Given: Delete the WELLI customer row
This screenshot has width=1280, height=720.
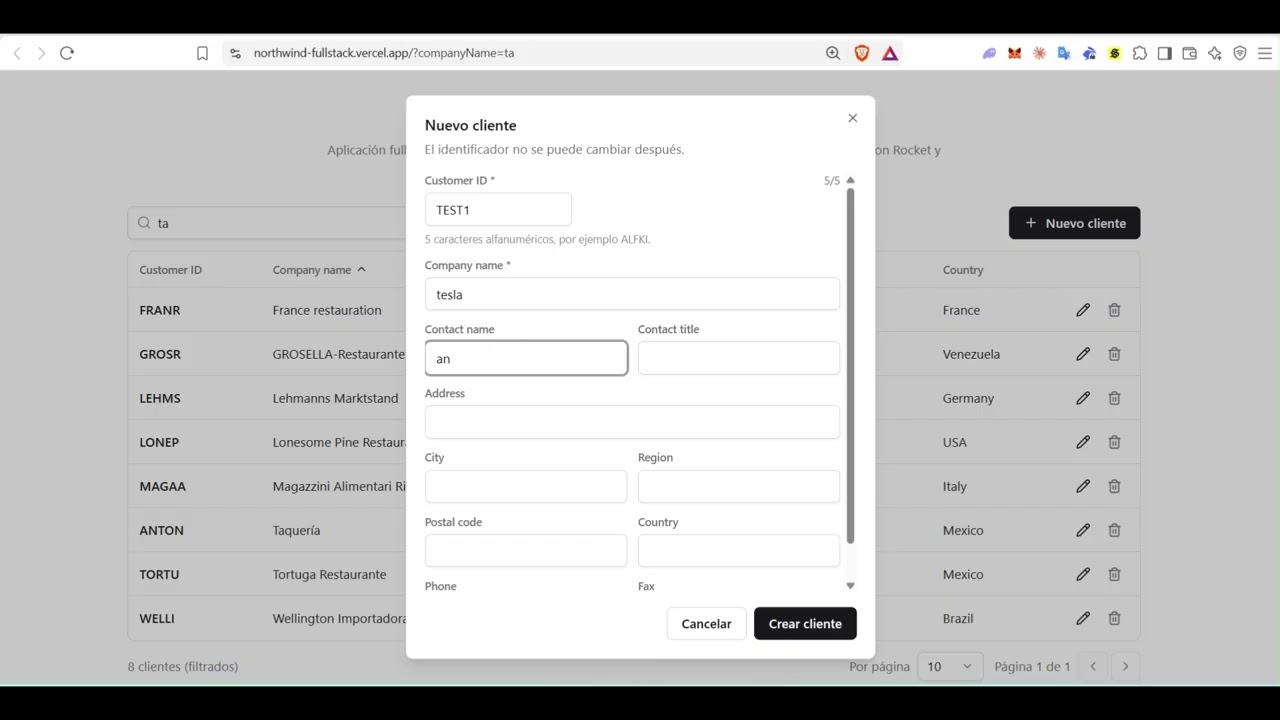Looking at the screenshot, I should pyautogui.click(x=1114, y=618).
